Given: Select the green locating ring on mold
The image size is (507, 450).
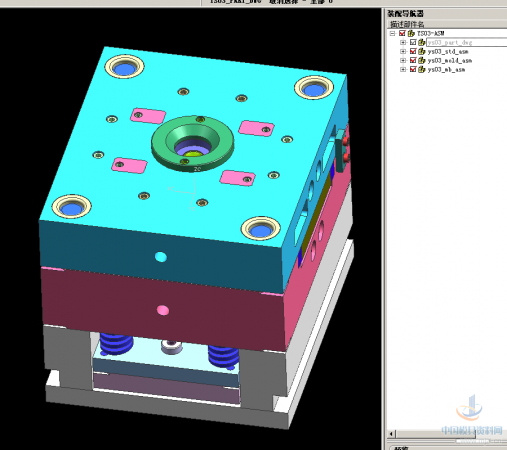Looking at the screenshot, I should coord(193,143).
